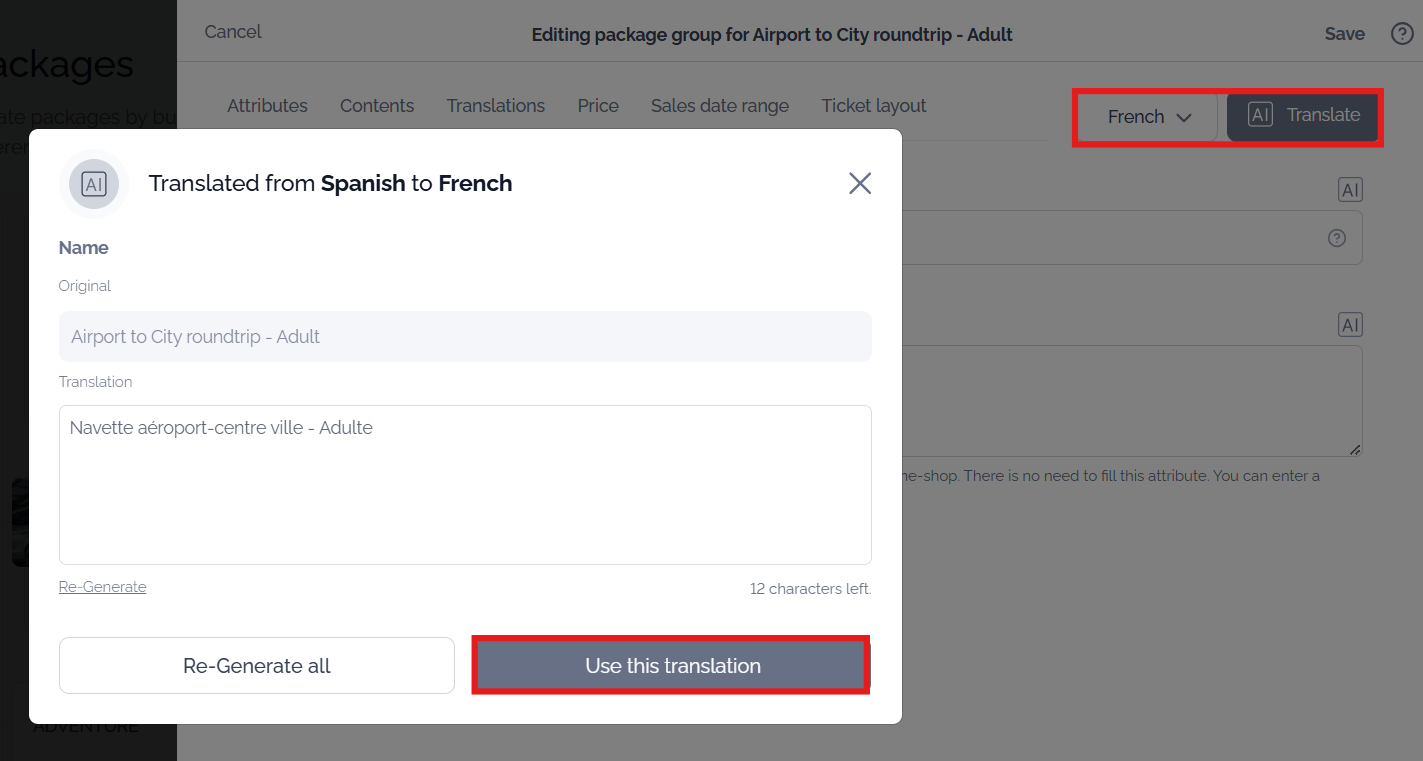
Task: Click the AI icon above the name field
Action: [x=1350, y=190]
